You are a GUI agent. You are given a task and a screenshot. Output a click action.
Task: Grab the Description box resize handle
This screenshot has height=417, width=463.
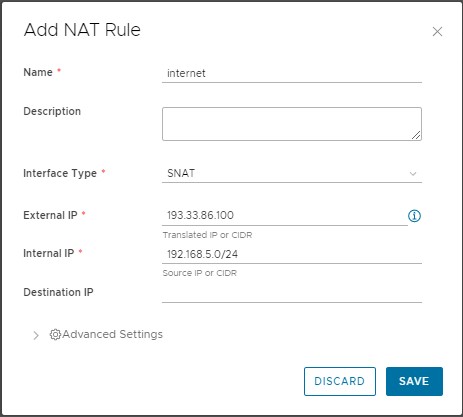tap(416, 135)
